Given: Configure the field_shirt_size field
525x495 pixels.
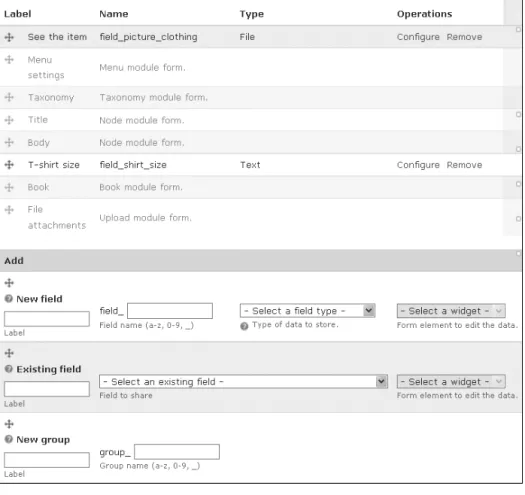Looking at the screenshot, I should tap(418, 165).
